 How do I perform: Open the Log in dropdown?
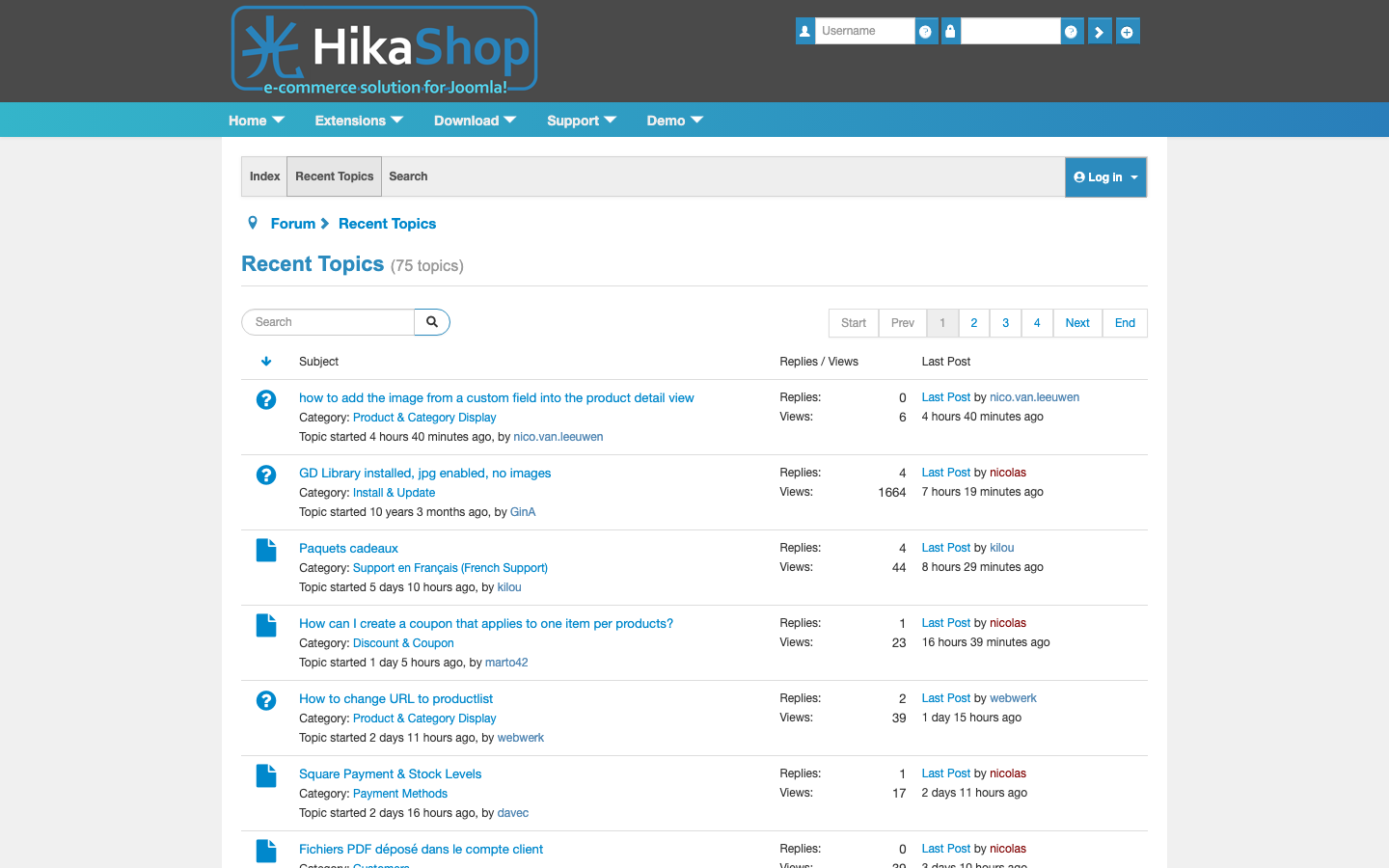click(x=1105, y=177)
